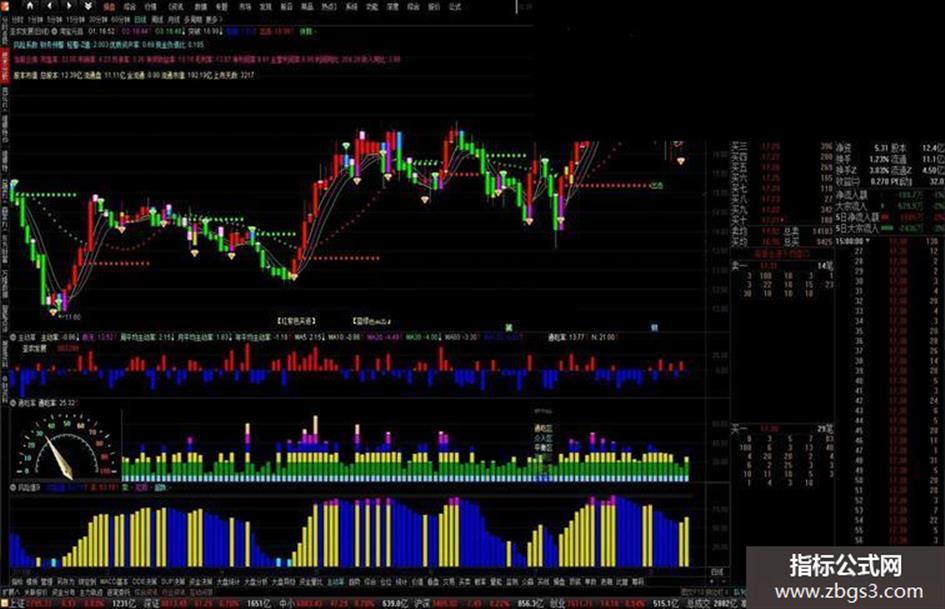Open the 多周期 multi-period tab
The height and width of the screenshot is (609, 945).
pos(193,20)
